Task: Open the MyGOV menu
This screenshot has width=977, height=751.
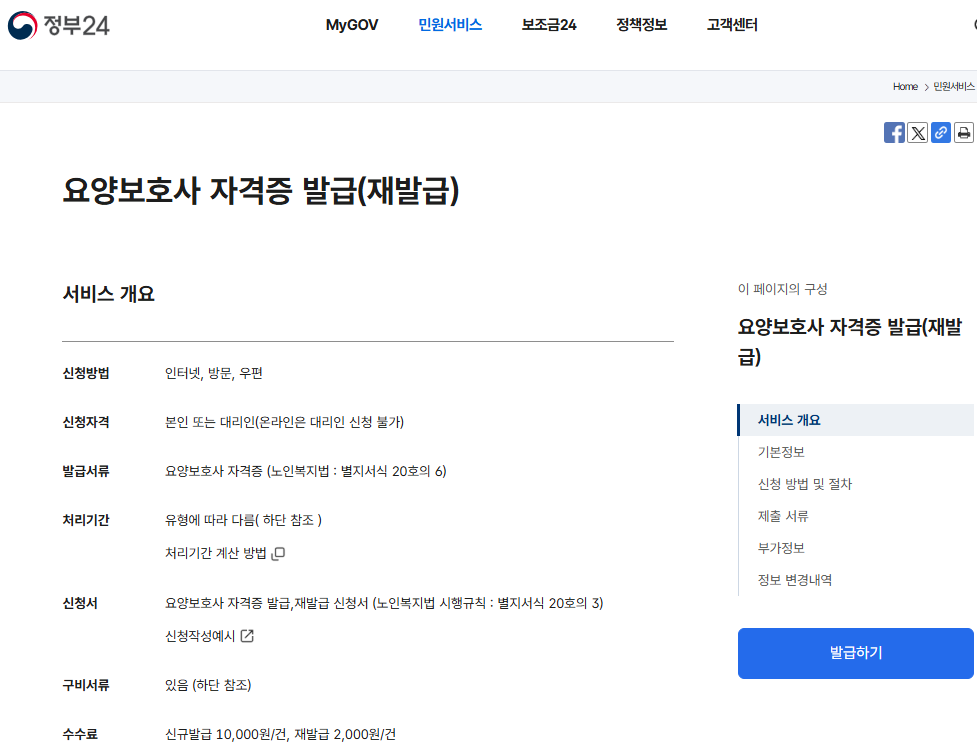Action: [x=351, y=25]
